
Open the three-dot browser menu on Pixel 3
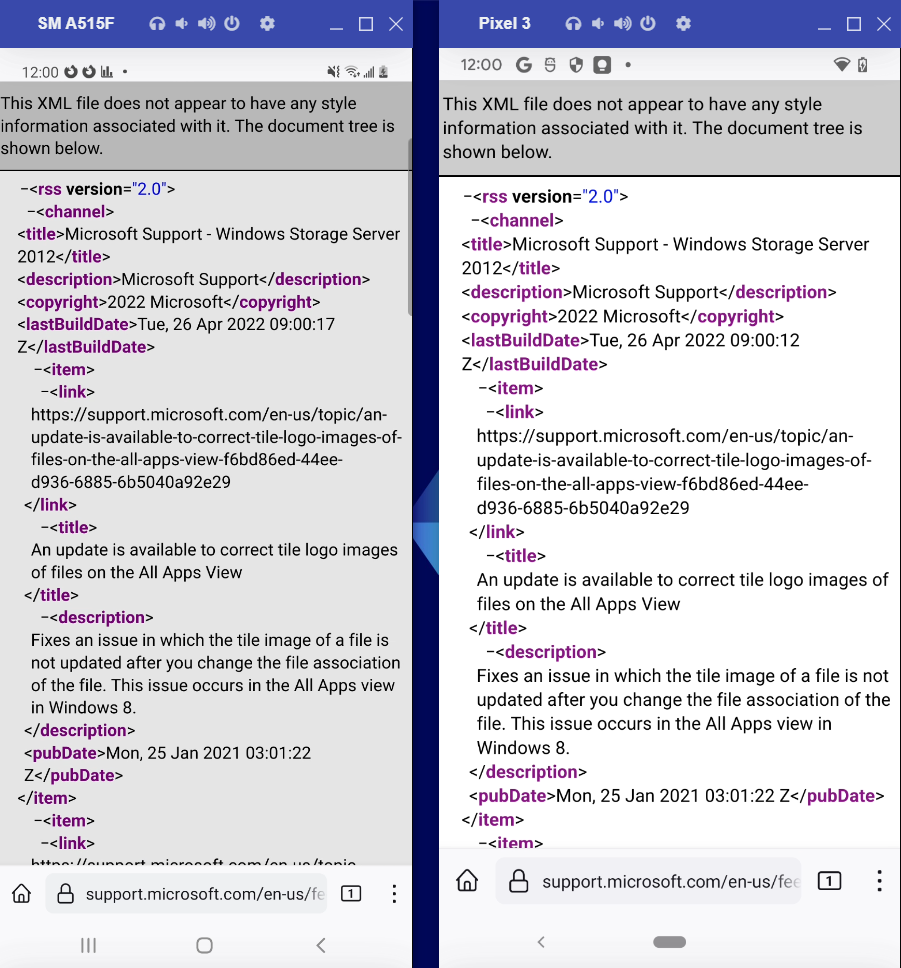pos(879,881)
